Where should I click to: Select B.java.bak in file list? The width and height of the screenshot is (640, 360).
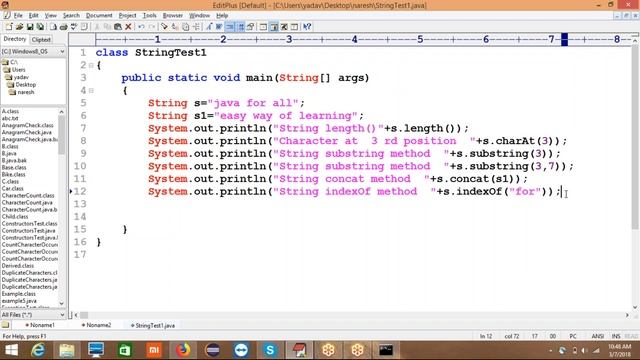14,160
